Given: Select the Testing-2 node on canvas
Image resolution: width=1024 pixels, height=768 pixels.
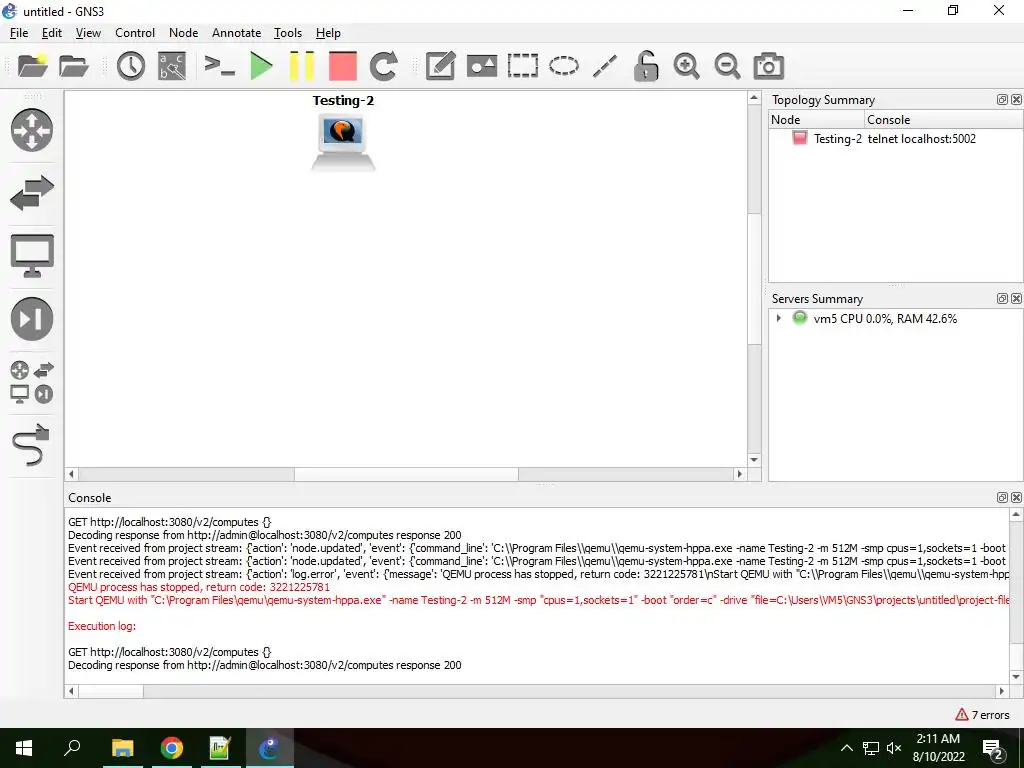Looking at the screenshot, I should (x=343, y=141).
